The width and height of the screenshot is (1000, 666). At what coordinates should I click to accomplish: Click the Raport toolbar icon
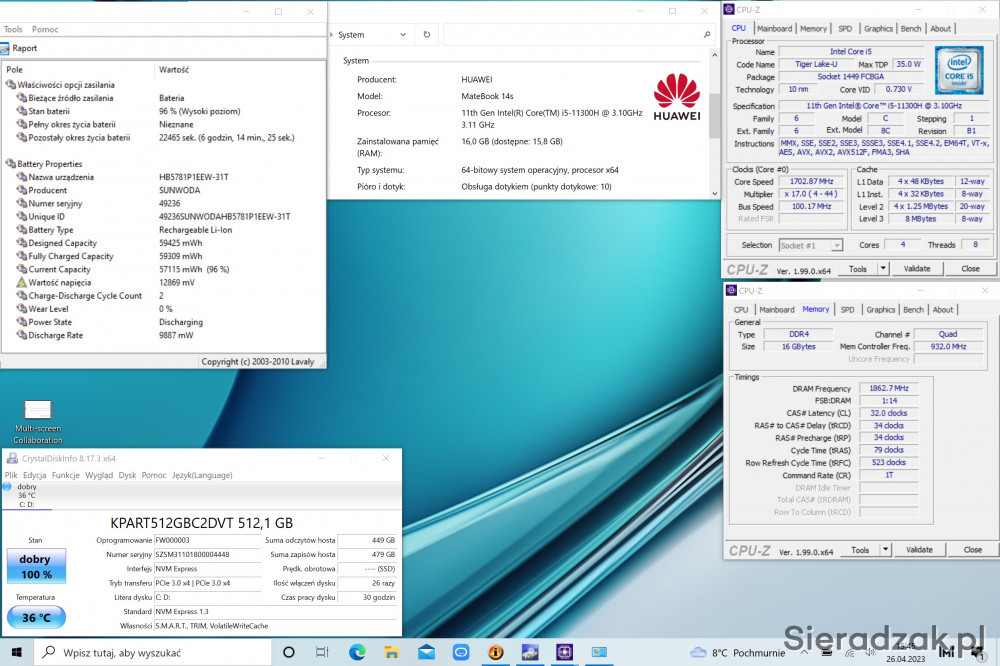5,48
